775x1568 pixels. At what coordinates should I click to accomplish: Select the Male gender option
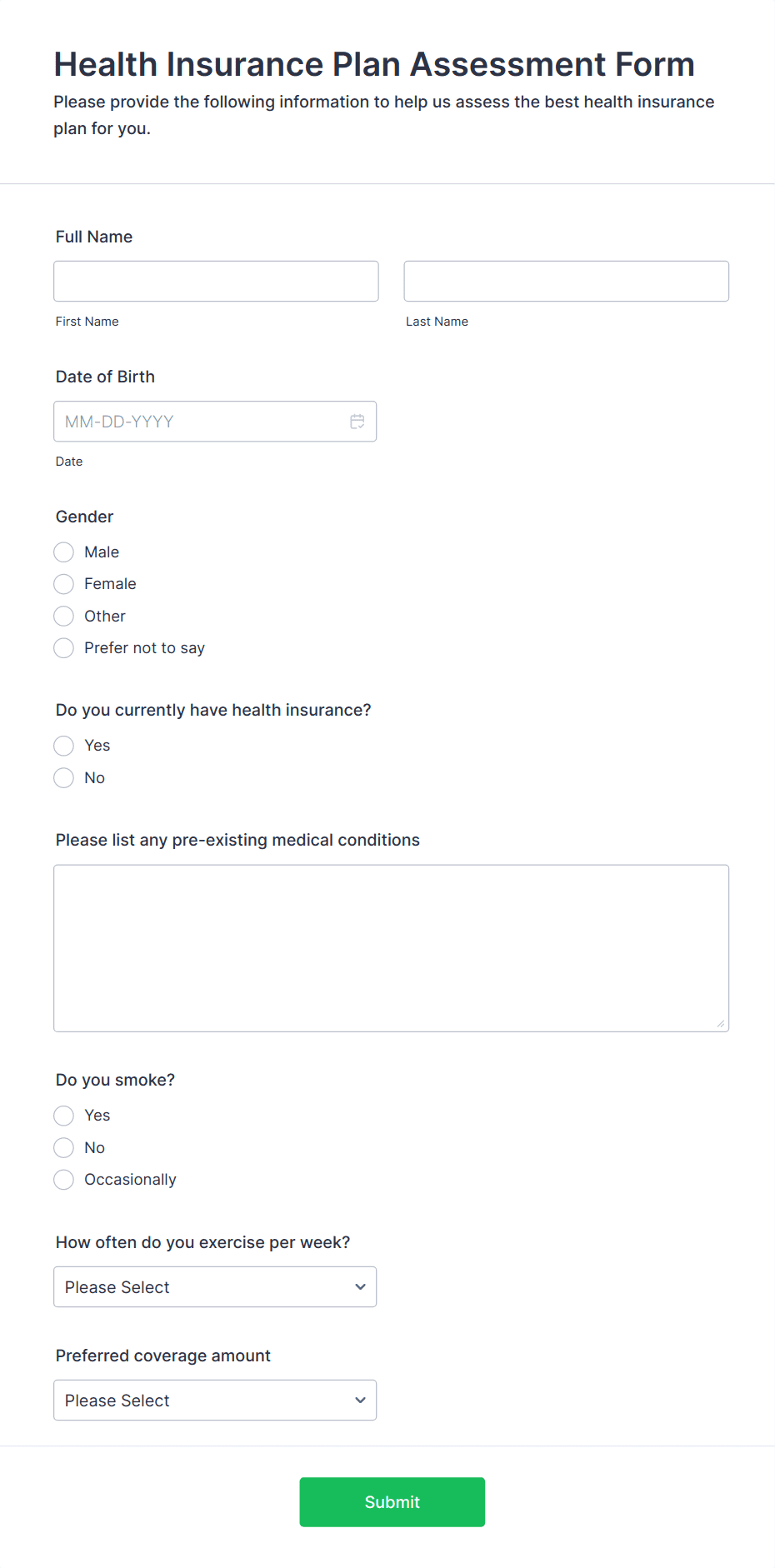(64, 552)
